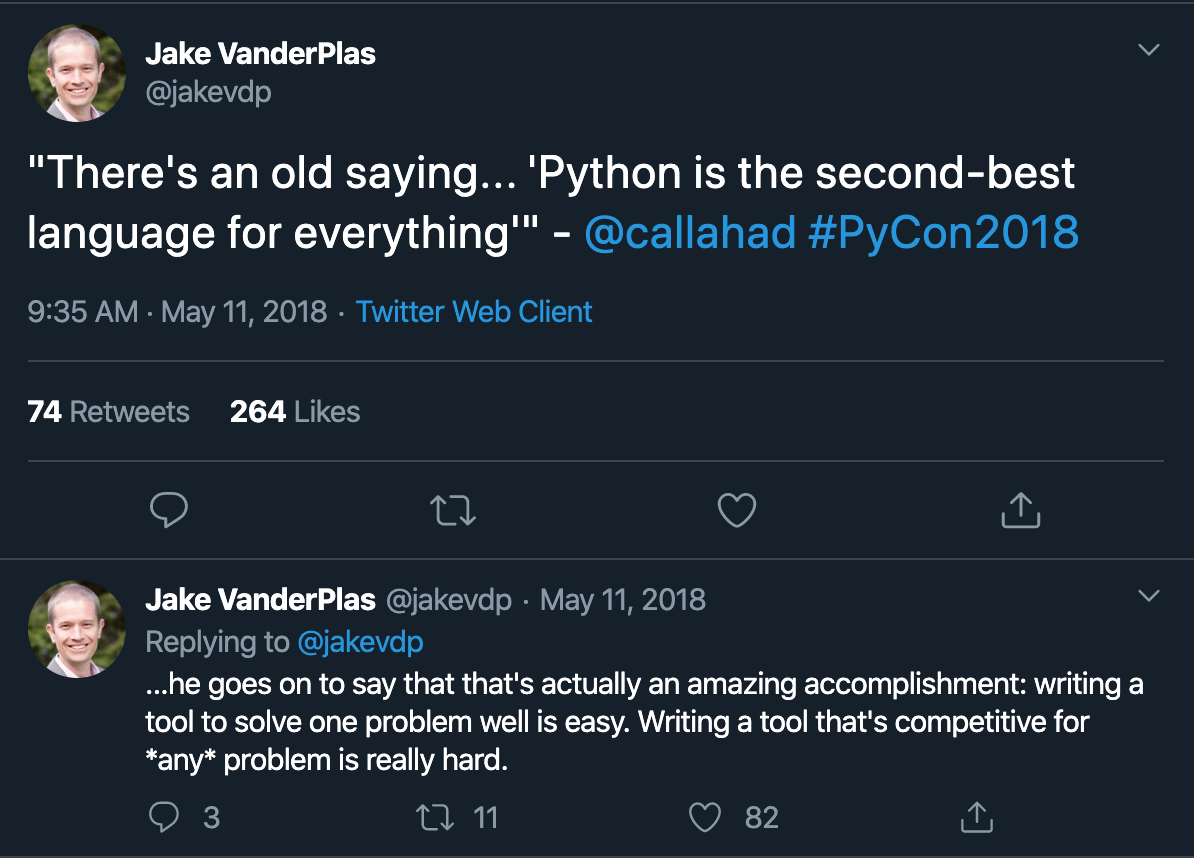Viewport: 1194px width, 858px height.
Task: Share the follow-up reply tweet
Action: coord(975,817)
